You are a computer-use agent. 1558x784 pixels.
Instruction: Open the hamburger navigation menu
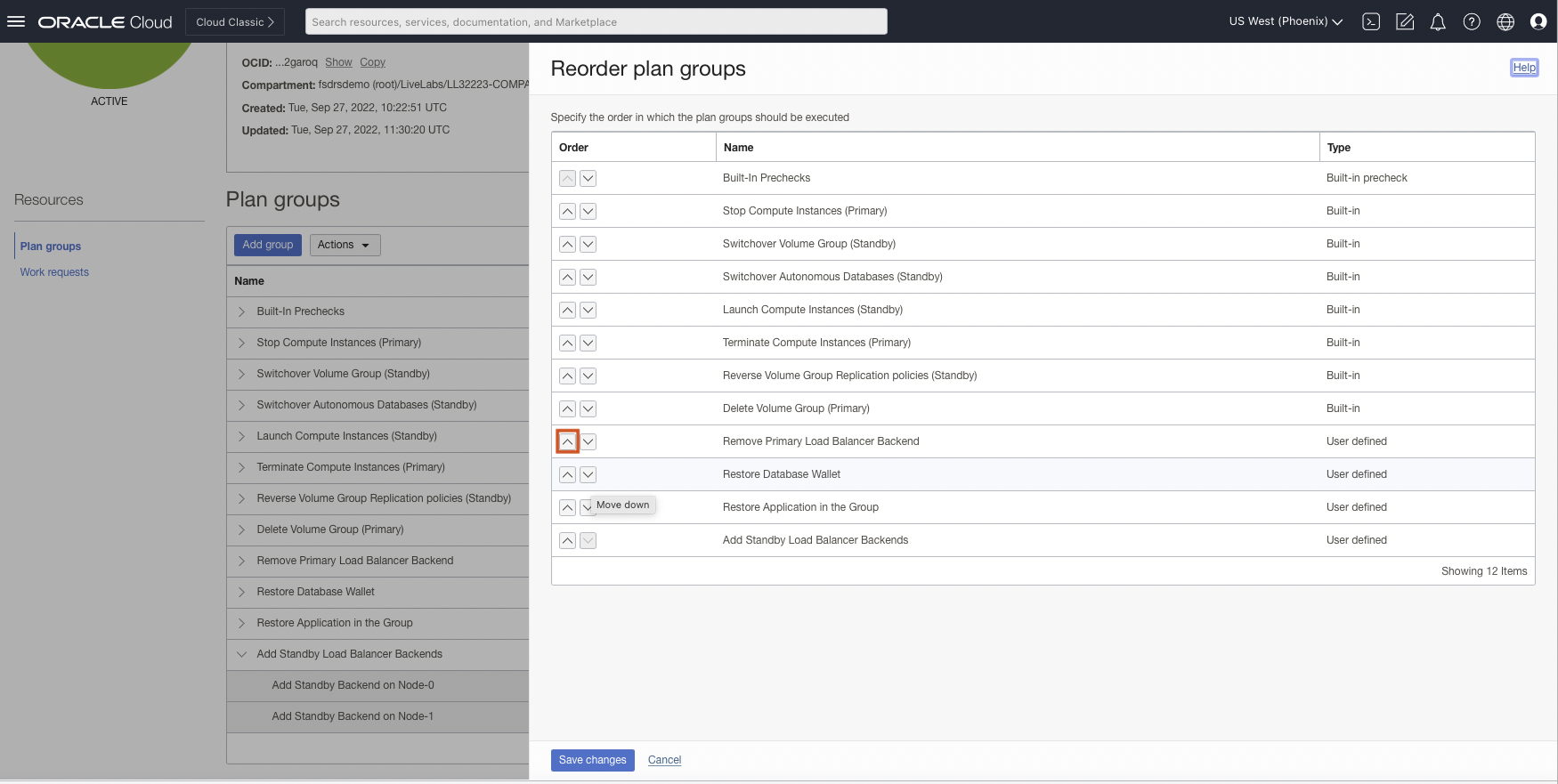[16, 21]
